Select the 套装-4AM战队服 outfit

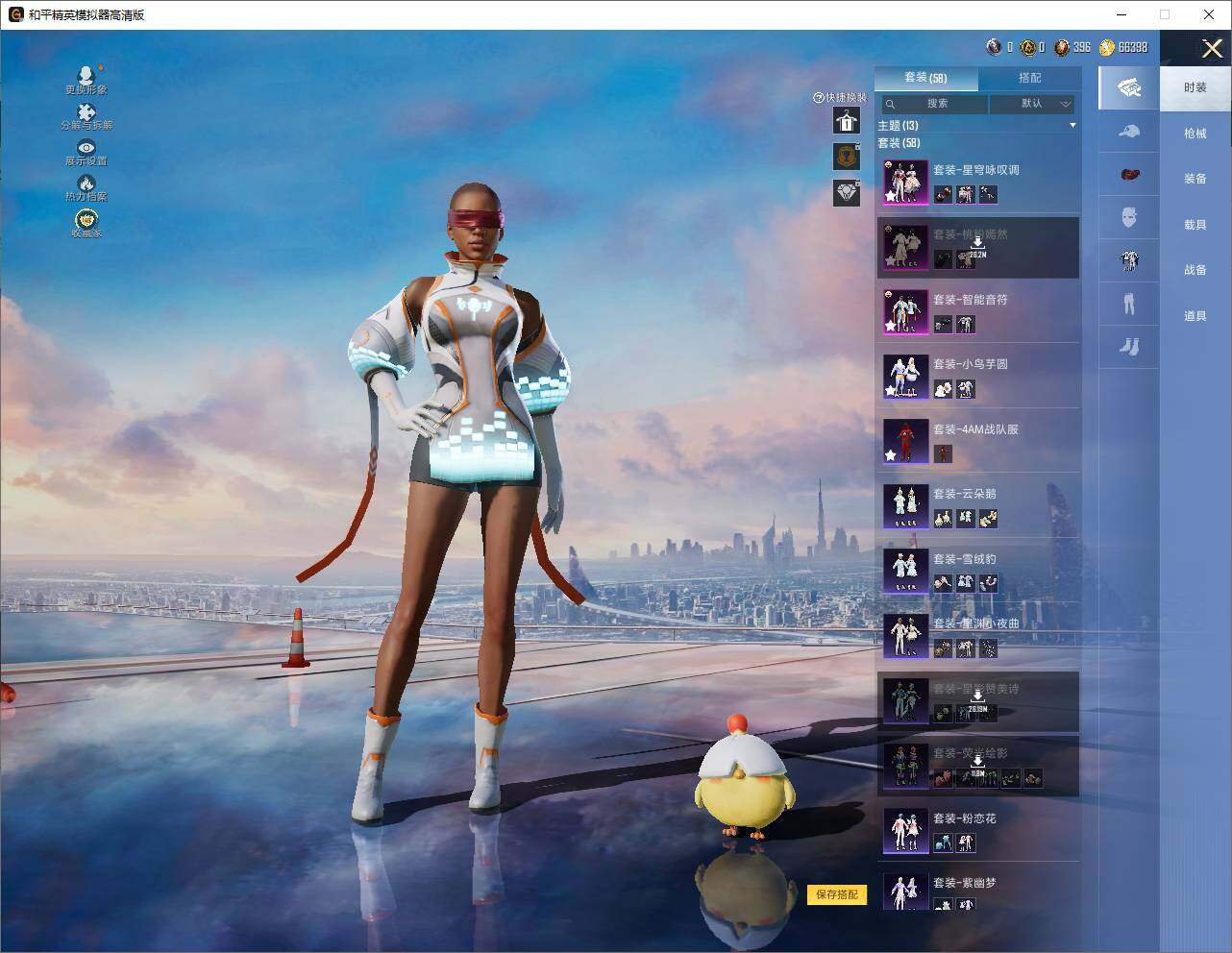(978, 441)
